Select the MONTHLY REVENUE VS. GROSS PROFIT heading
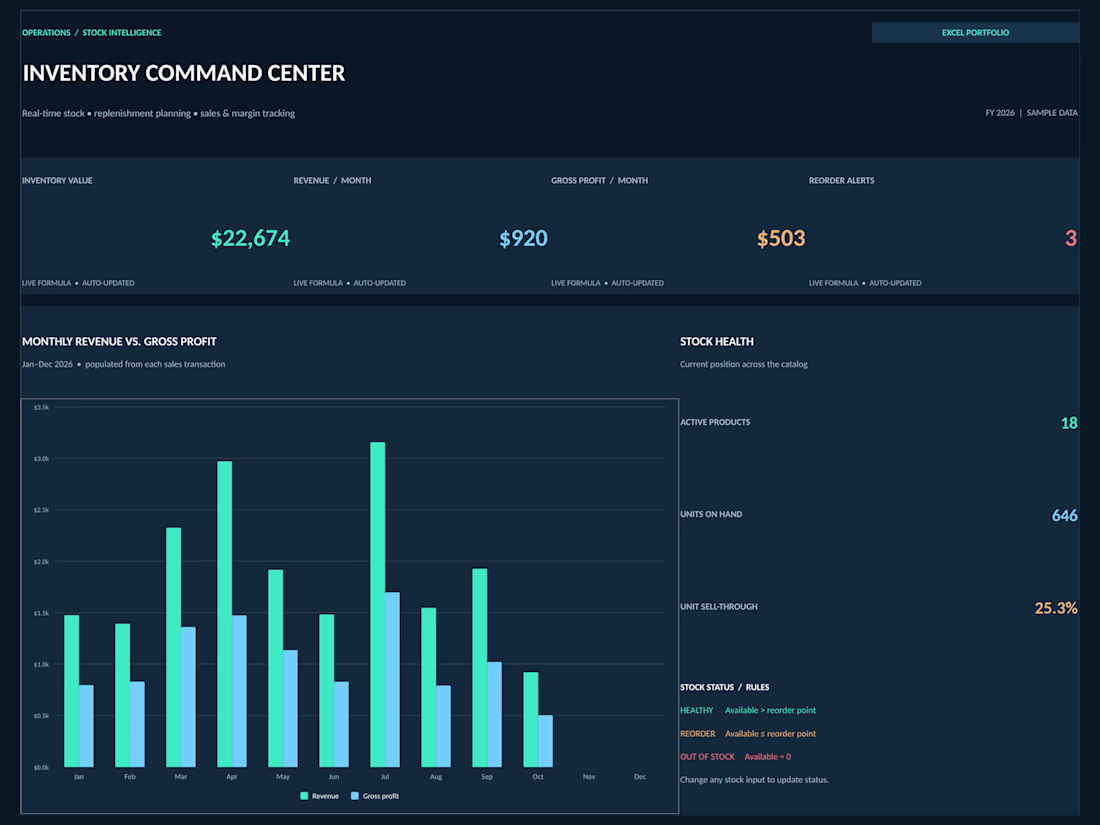 pyautogui.click(x=119, y=342)
